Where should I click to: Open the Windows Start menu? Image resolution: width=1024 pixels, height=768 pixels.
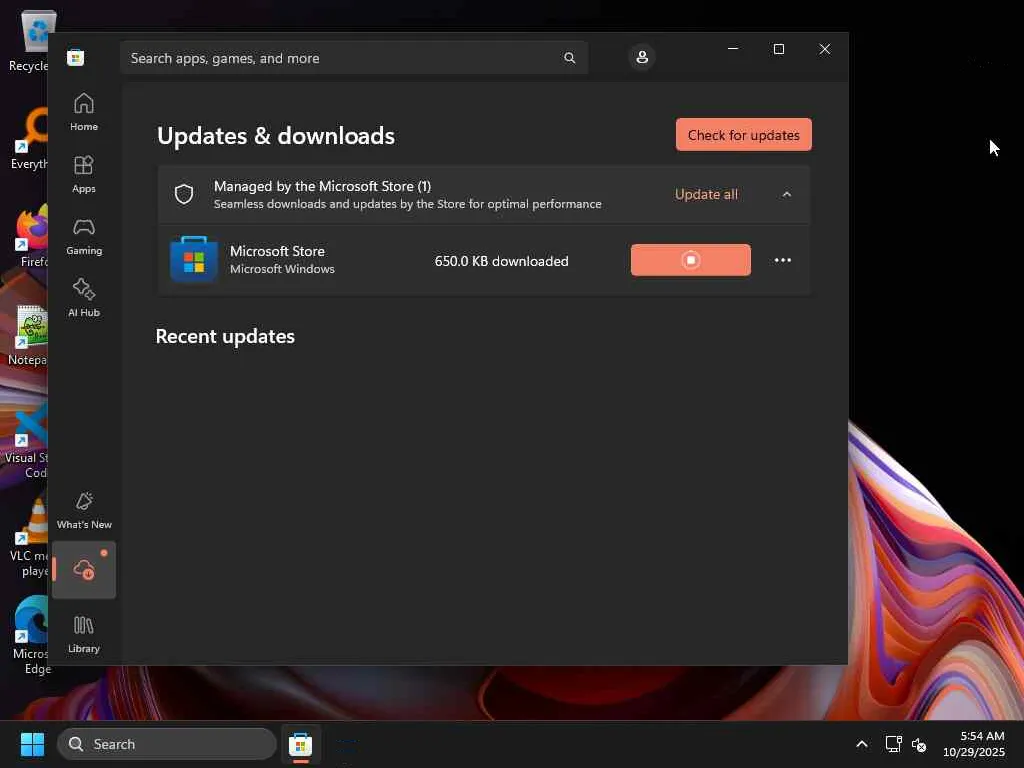click(x=32, y=744)
